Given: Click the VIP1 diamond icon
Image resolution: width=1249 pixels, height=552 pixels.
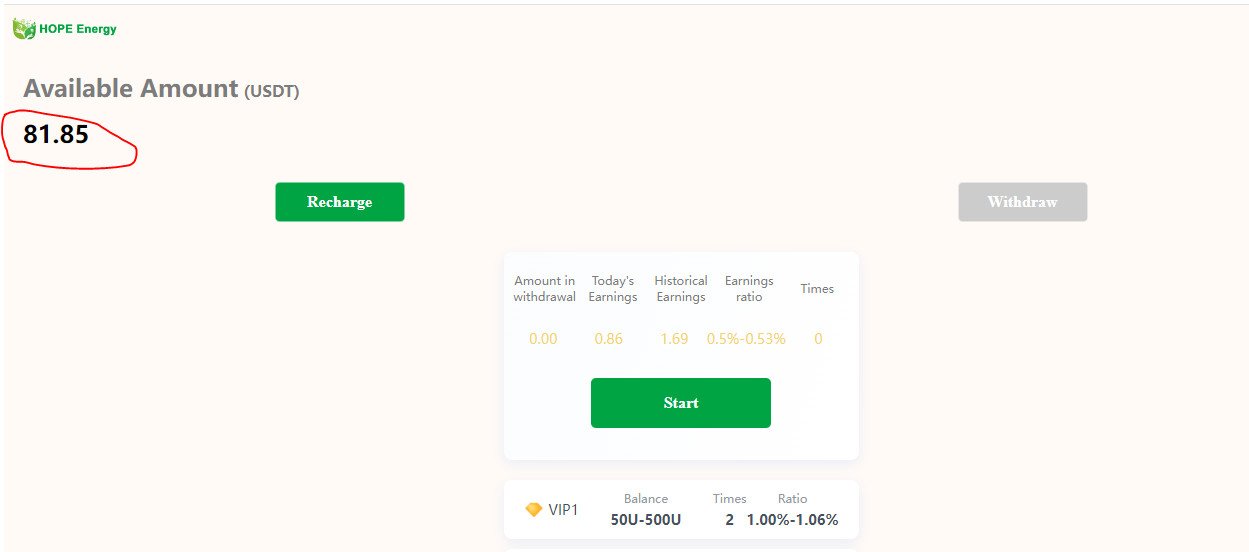Looking at the screenshot, I should coord(534,510).
